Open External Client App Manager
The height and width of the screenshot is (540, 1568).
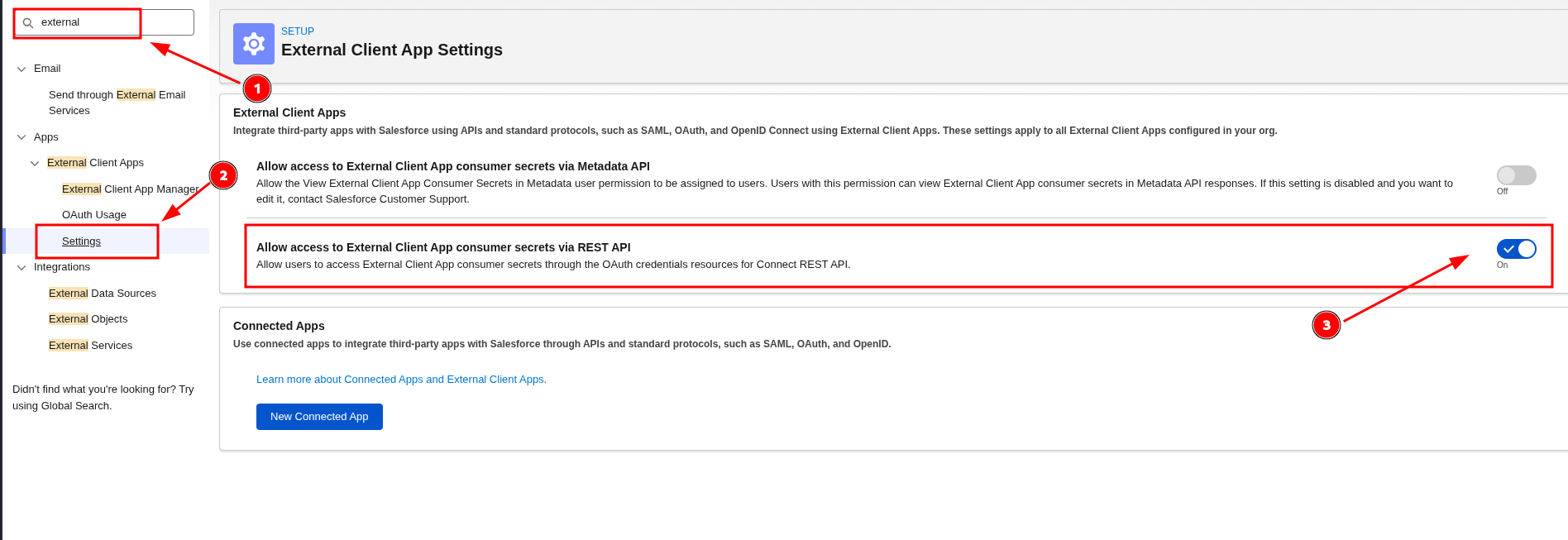coord(131,189)
